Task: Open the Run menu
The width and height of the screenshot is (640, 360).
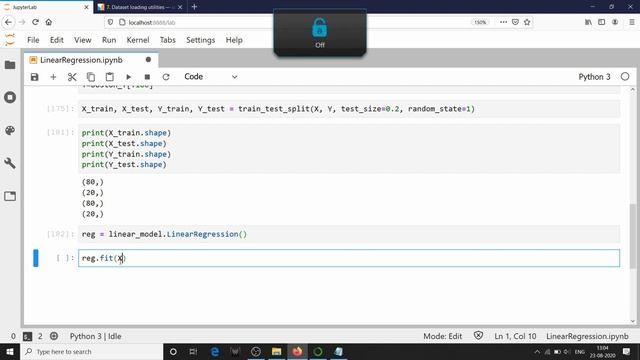Action: tap(109, 40)
